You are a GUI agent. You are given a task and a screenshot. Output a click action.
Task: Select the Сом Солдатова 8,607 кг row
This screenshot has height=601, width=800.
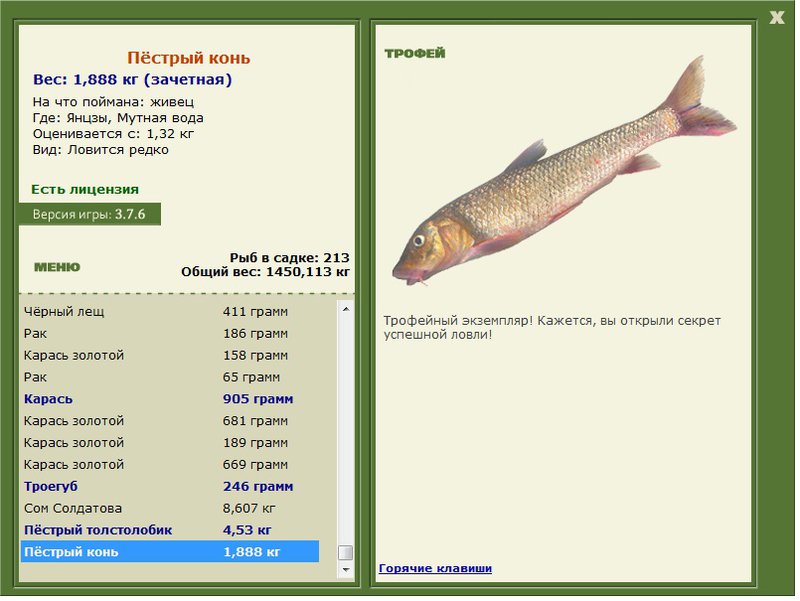click(170, 509)
